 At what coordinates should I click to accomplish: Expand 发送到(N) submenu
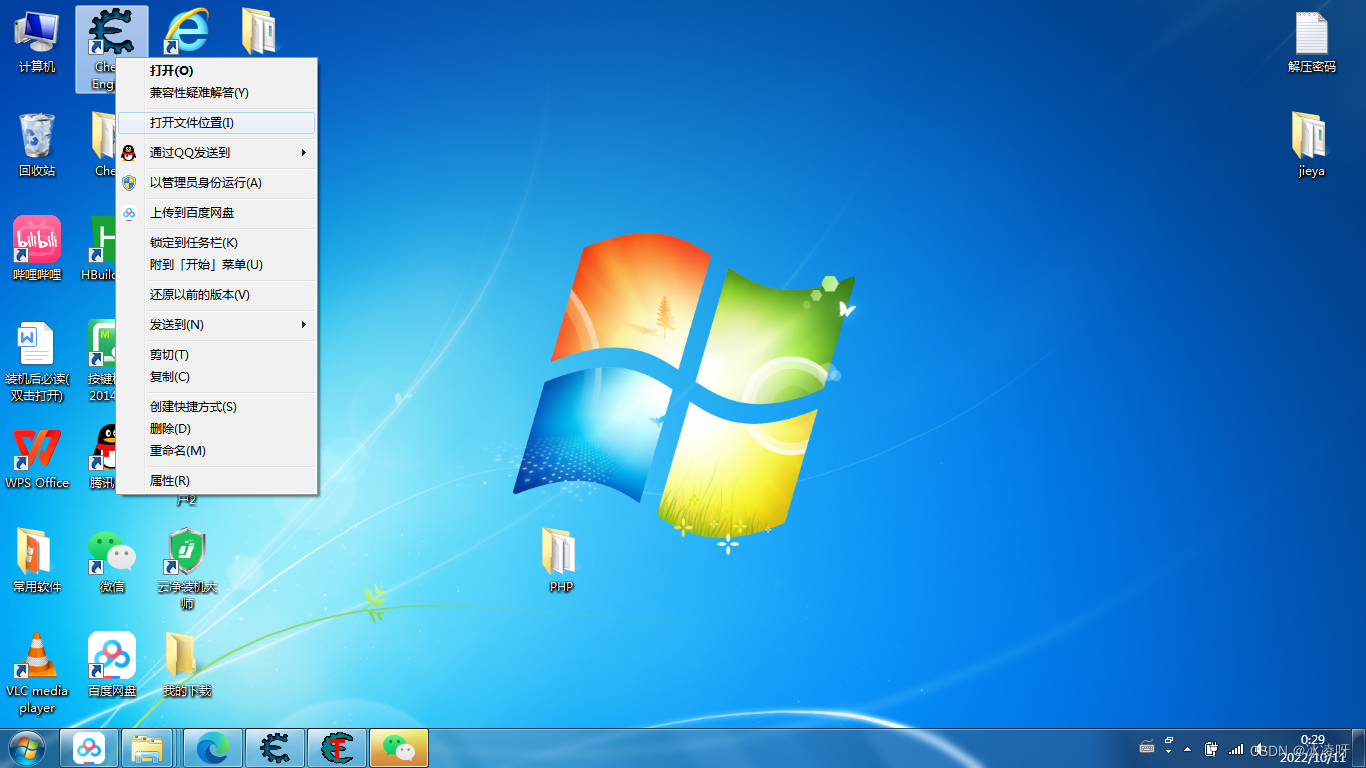pos(217,325)
